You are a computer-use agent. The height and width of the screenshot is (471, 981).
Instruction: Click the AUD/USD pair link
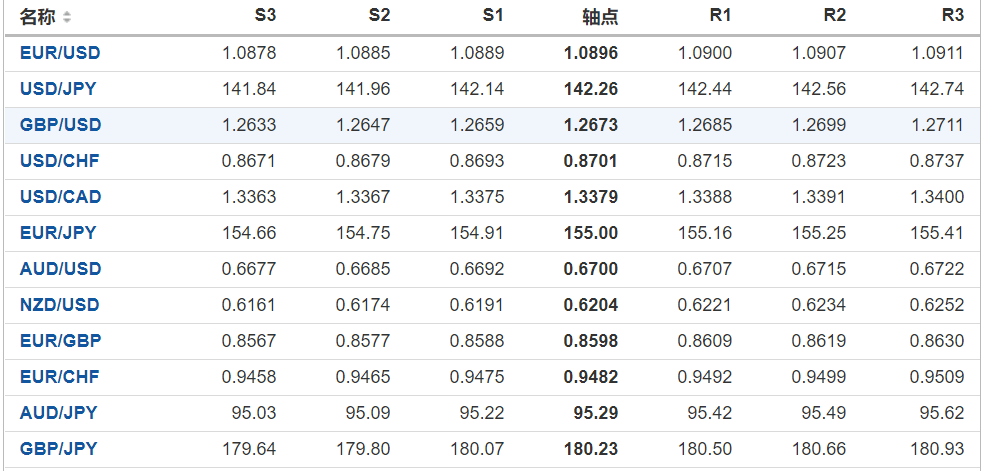coord(60,269)
